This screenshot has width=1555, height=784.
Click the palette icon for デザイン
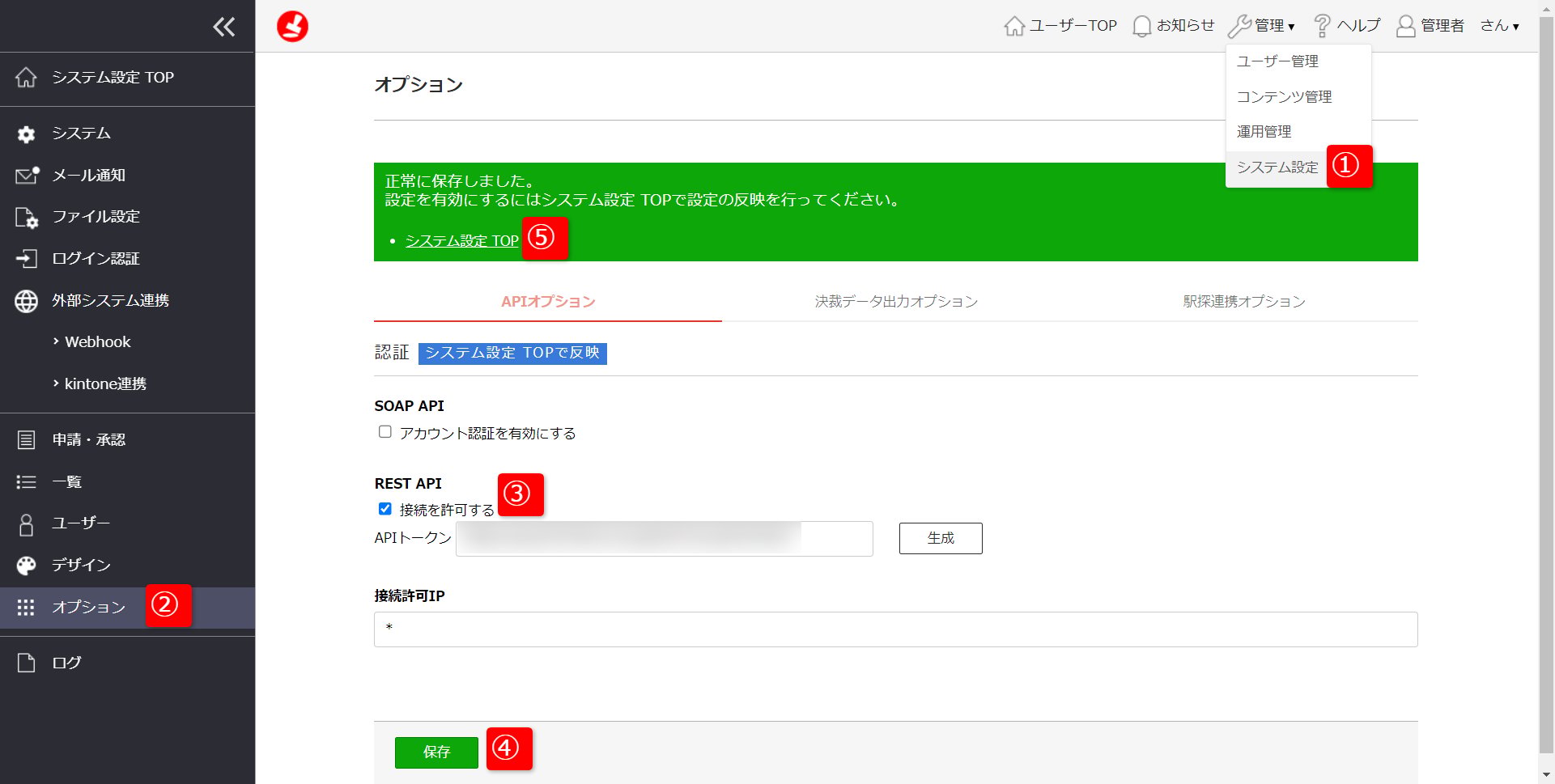[26, 566]
